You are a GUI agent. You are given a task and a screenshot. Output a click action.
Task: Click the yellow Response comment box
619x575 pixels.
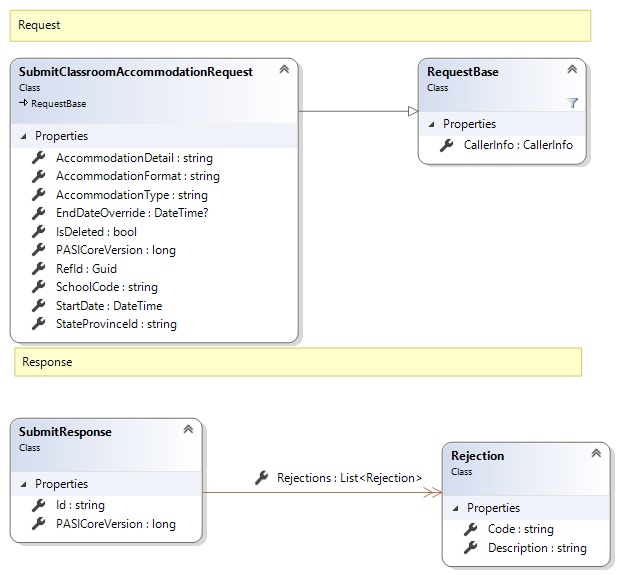tap(298, 362)
